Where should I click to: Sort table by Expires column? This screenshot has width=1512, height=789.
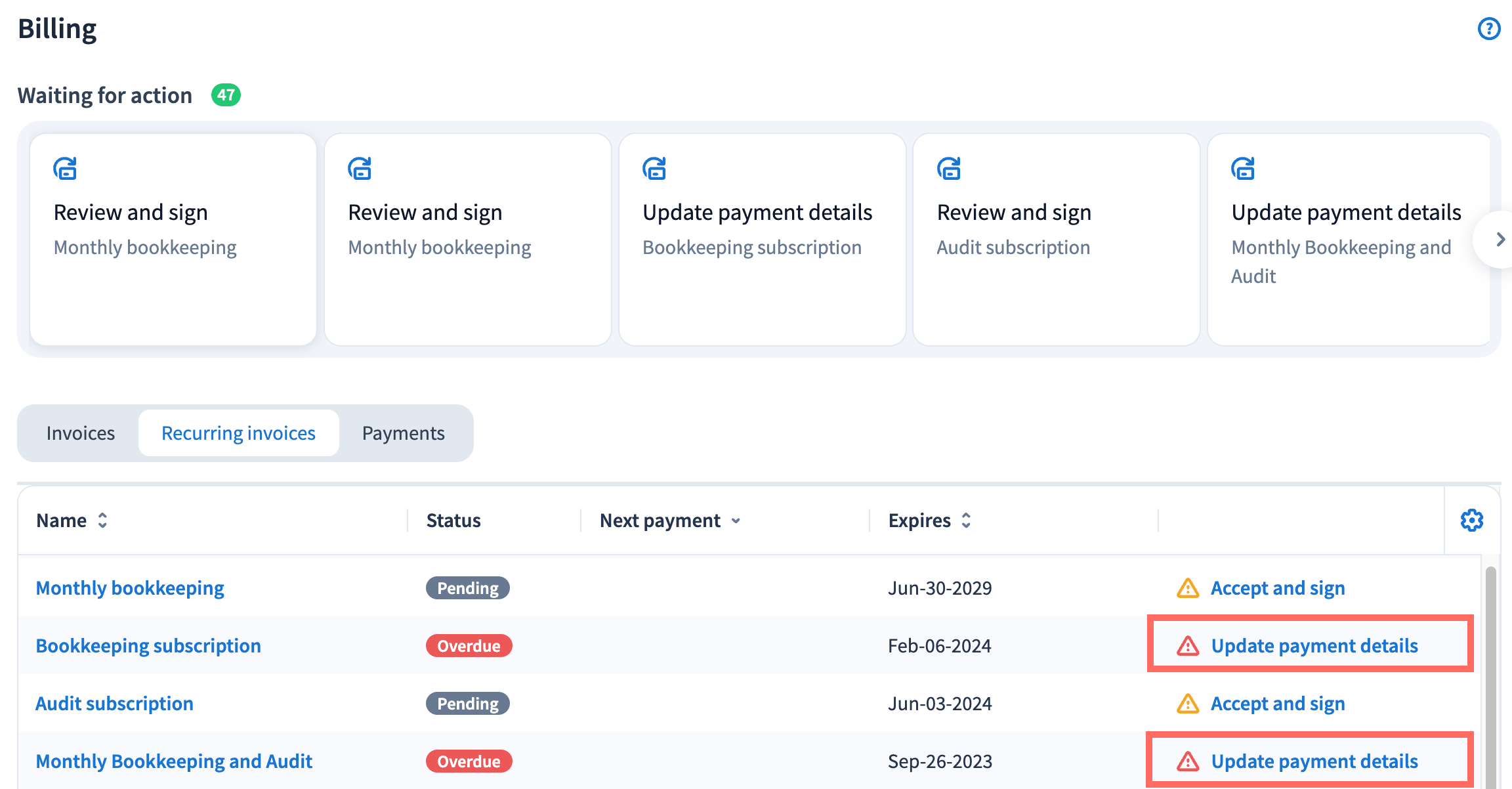tap(966, 521)
